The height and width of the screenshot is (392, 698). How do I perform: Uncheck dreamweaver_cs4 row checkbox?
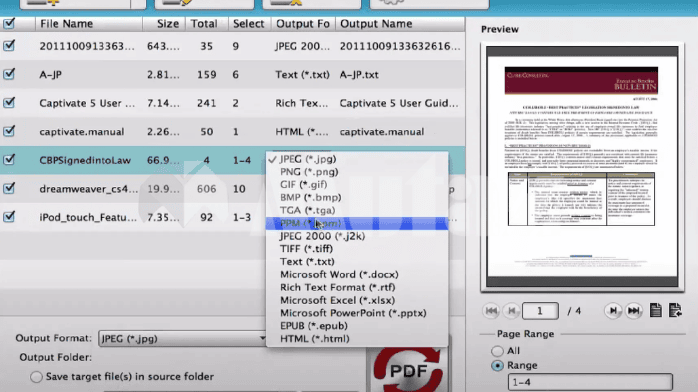tap(8, 188)
